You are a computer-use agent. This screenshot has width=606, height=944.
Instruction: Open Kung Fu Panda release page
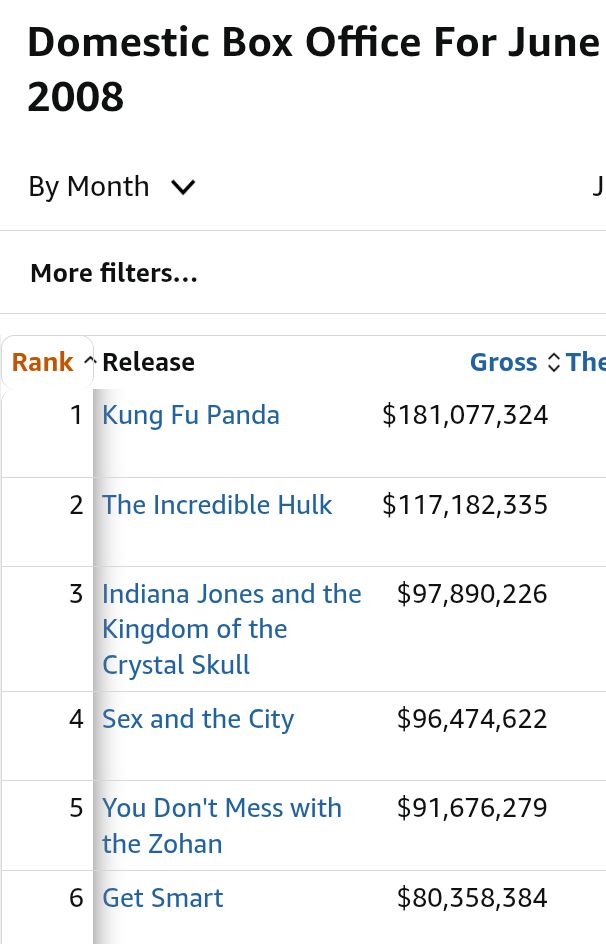click(x=191, y=415)
